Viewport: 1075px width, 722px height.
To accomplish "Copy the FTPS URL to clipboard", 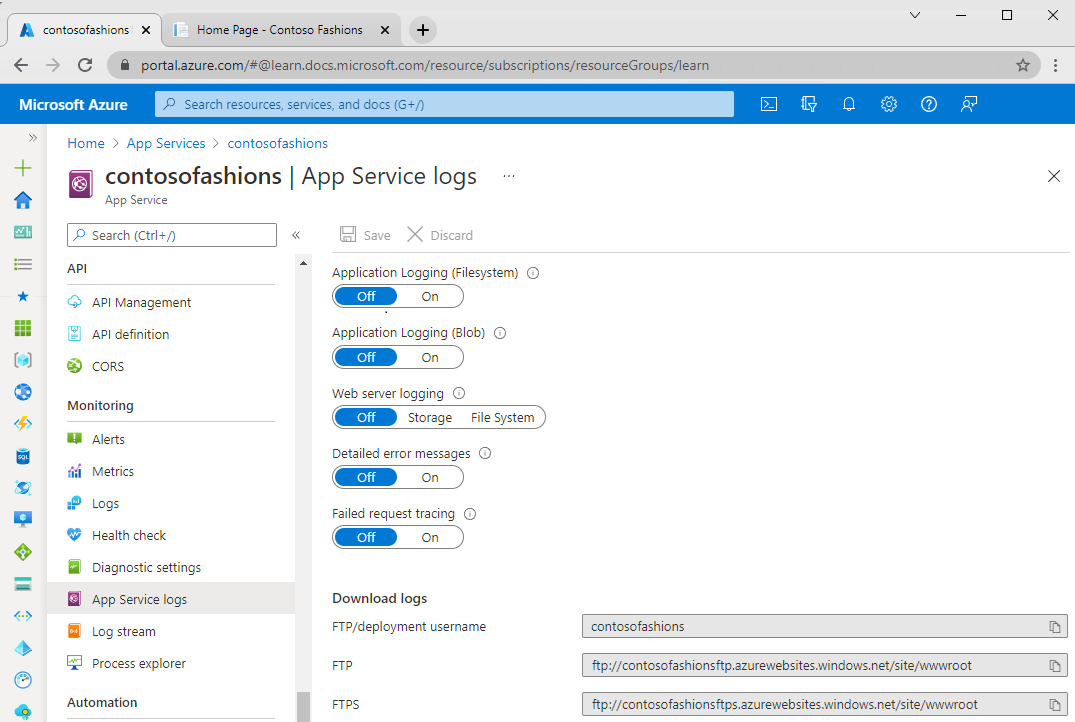I will point(1055,705).
